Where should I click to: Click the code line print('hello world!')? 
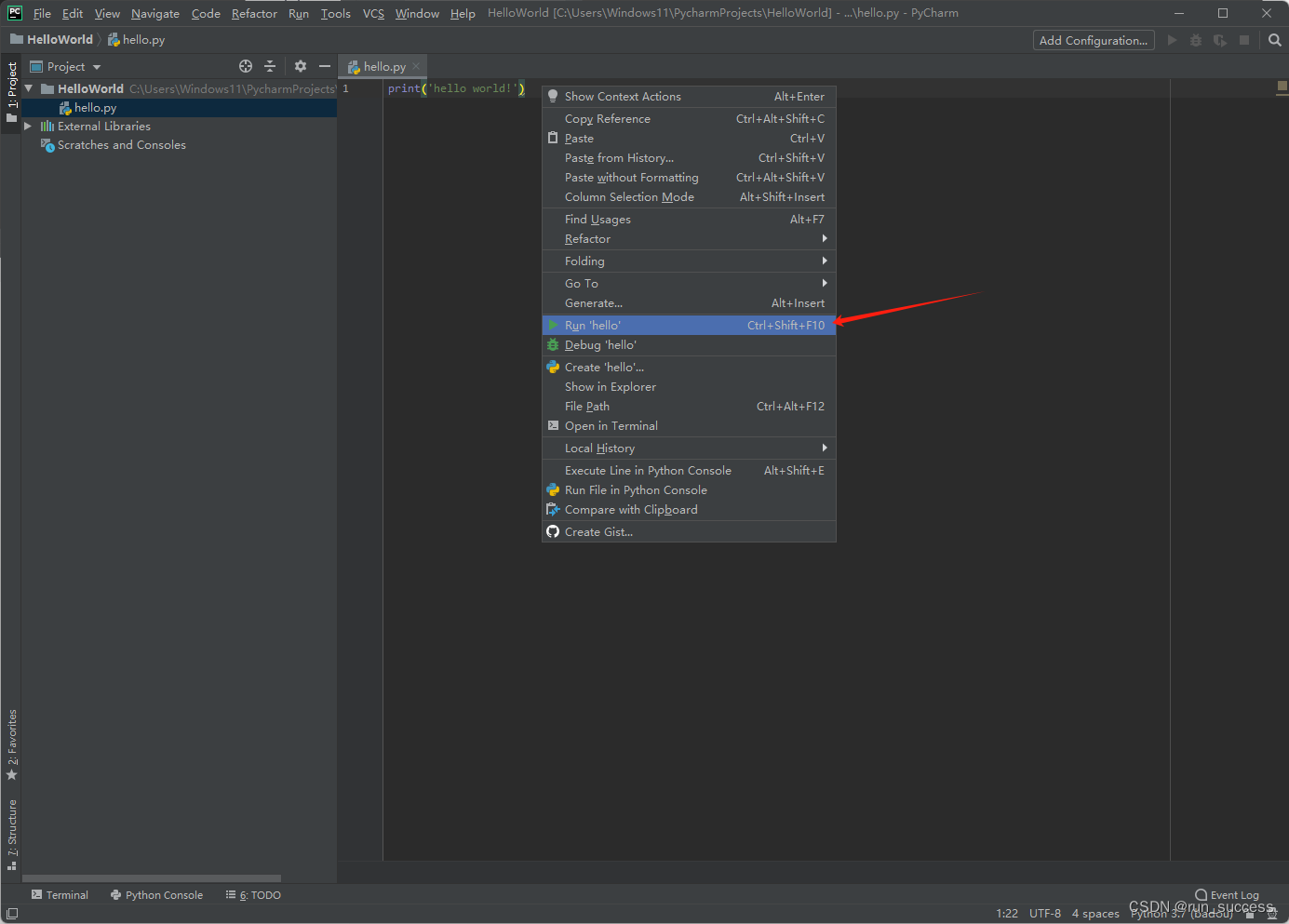tap(456, 88)
